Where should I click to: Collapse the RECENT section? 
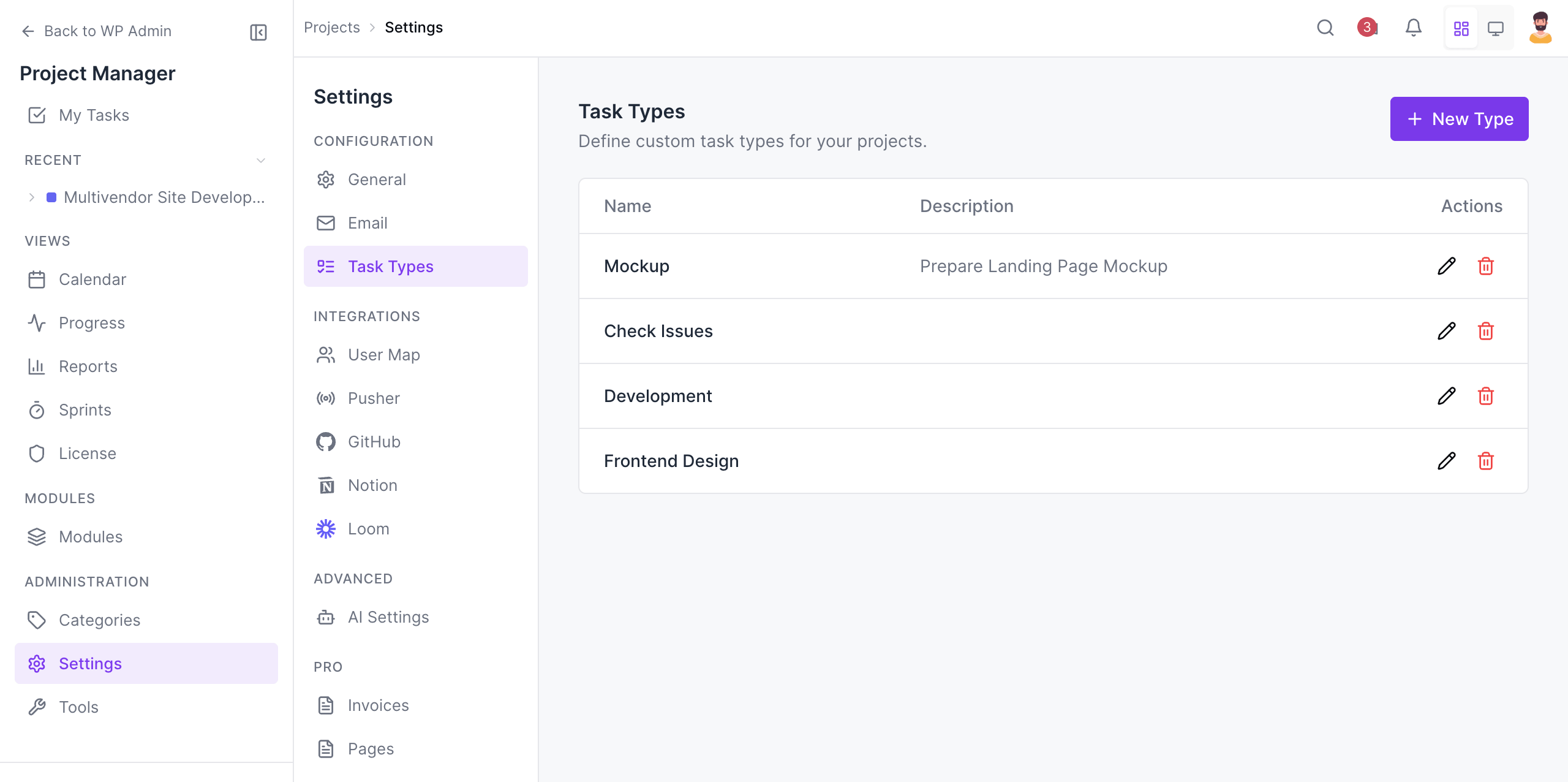(x=261, y=160)
